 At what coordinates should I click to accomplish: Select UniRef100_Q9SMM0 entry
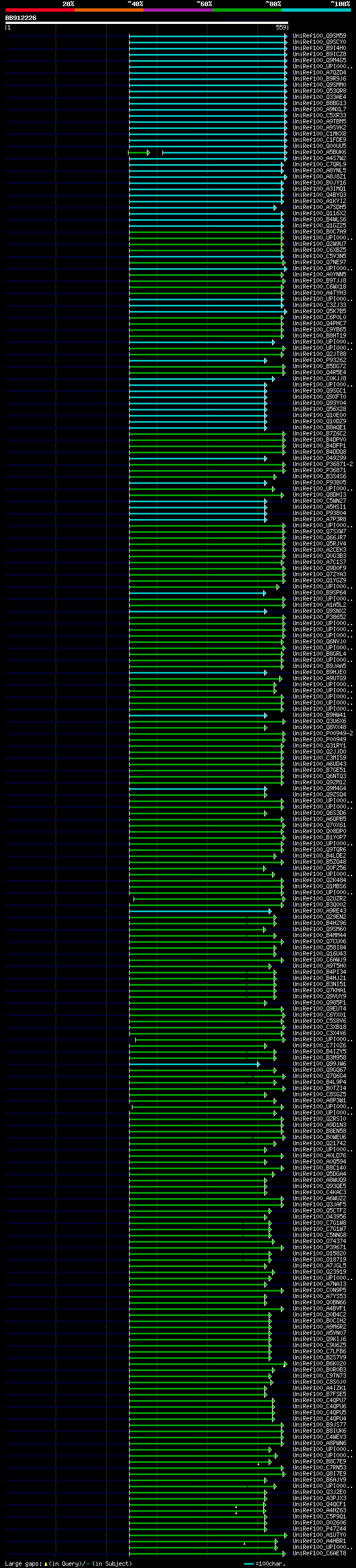319,85
